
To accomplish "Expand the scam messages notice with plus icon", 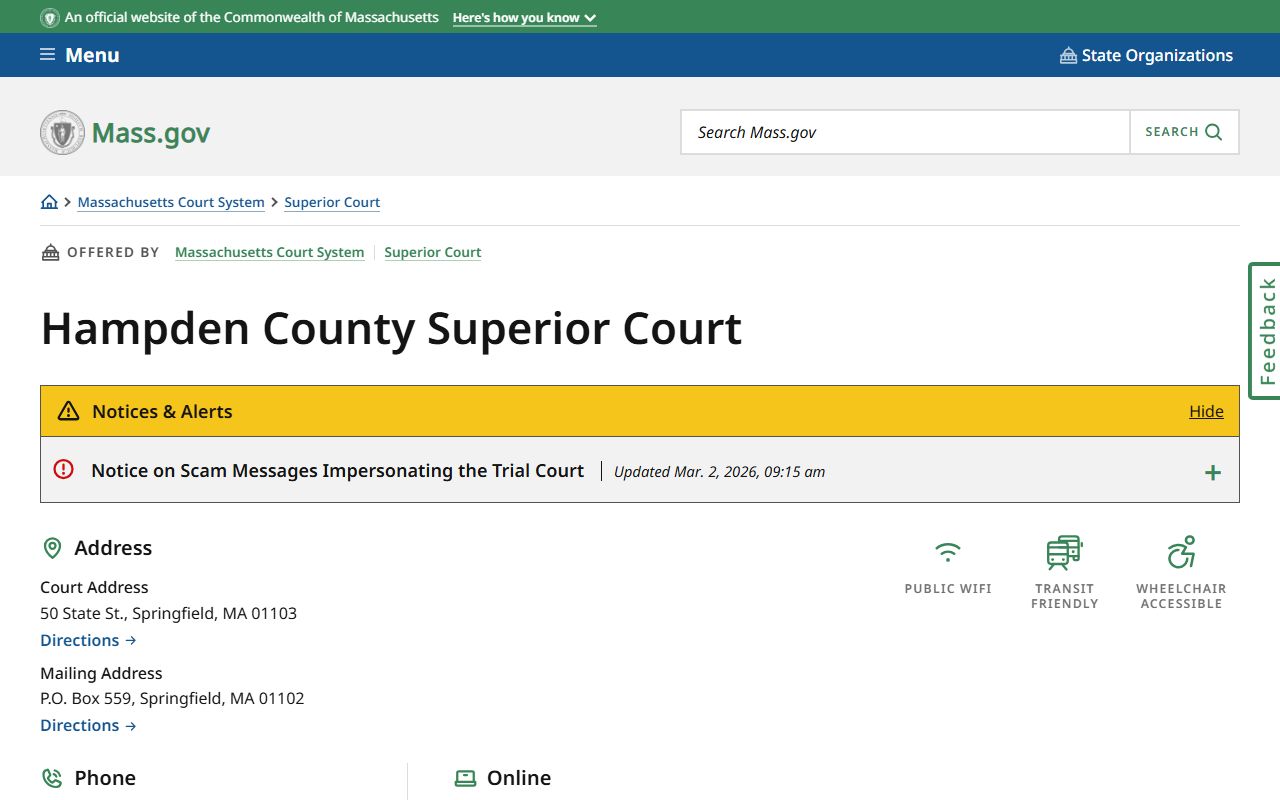I will pos(1212,472).
